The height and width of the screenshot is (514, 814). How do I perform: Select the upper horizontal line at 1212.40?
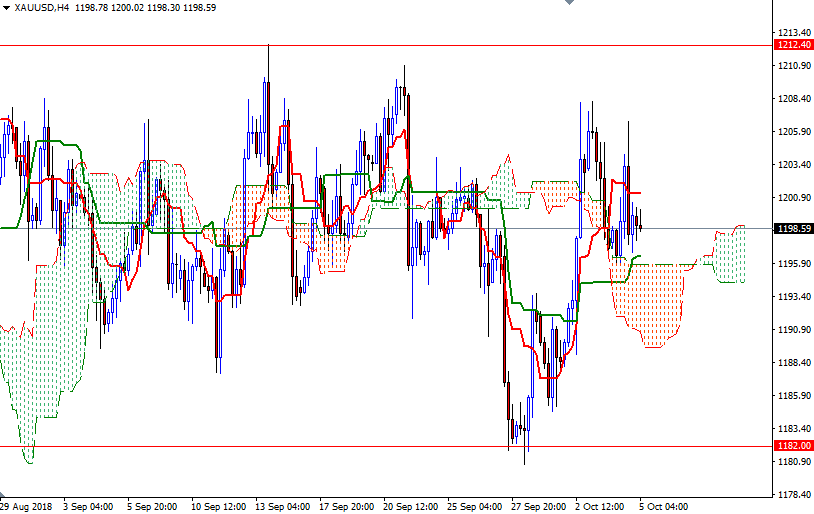400,45
